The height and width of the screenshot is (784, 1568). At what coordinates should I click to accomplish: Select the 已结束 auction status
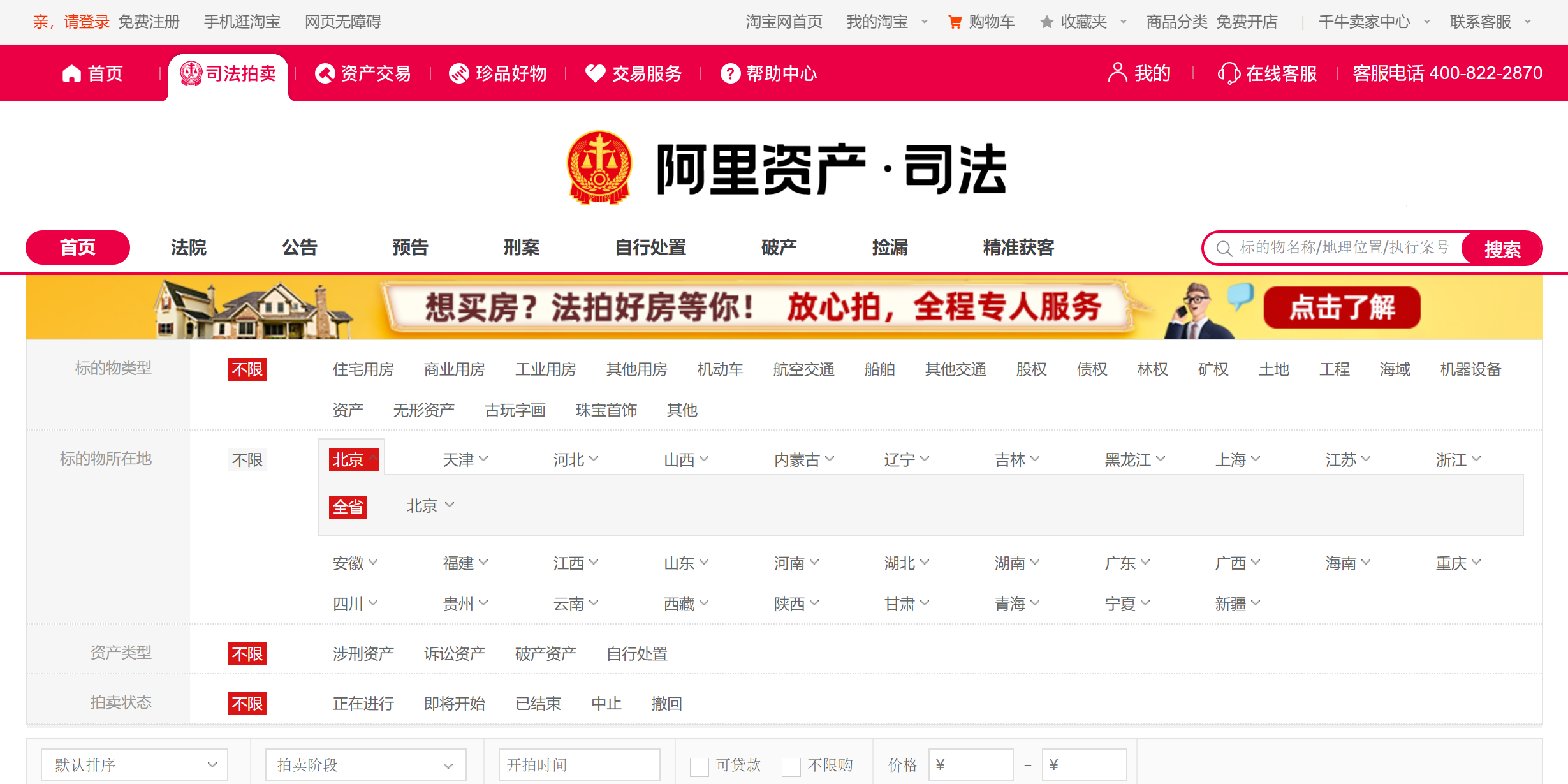pos(538,704)
